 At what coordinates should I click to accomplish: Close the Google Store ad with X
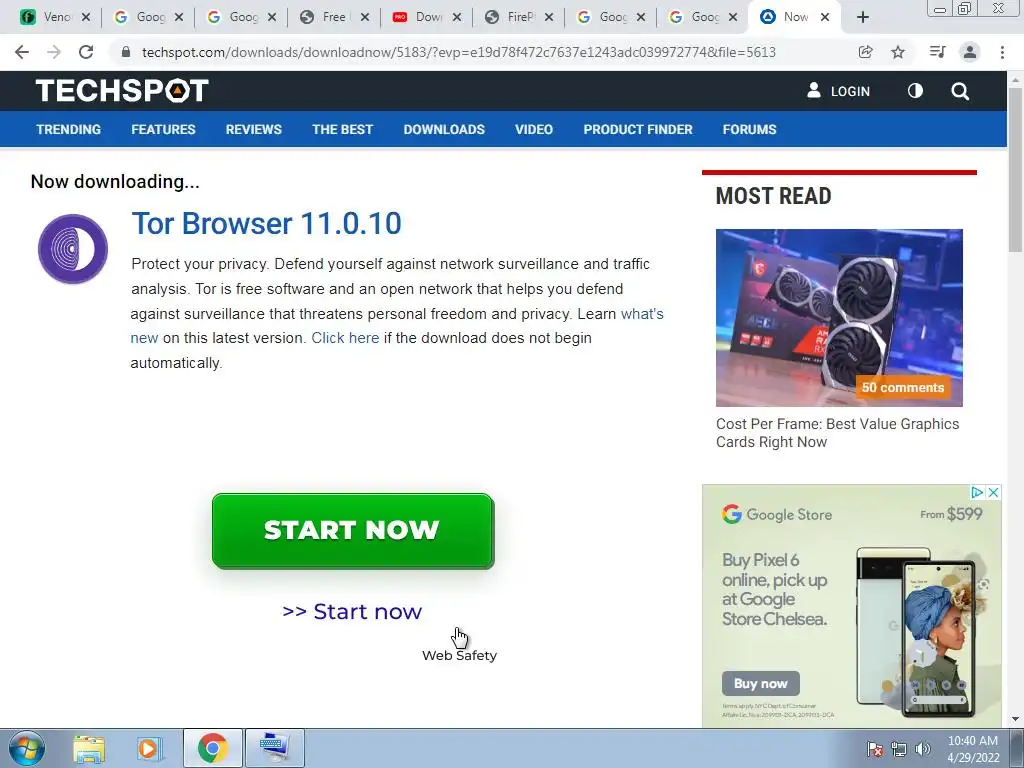tap(993, 492)
